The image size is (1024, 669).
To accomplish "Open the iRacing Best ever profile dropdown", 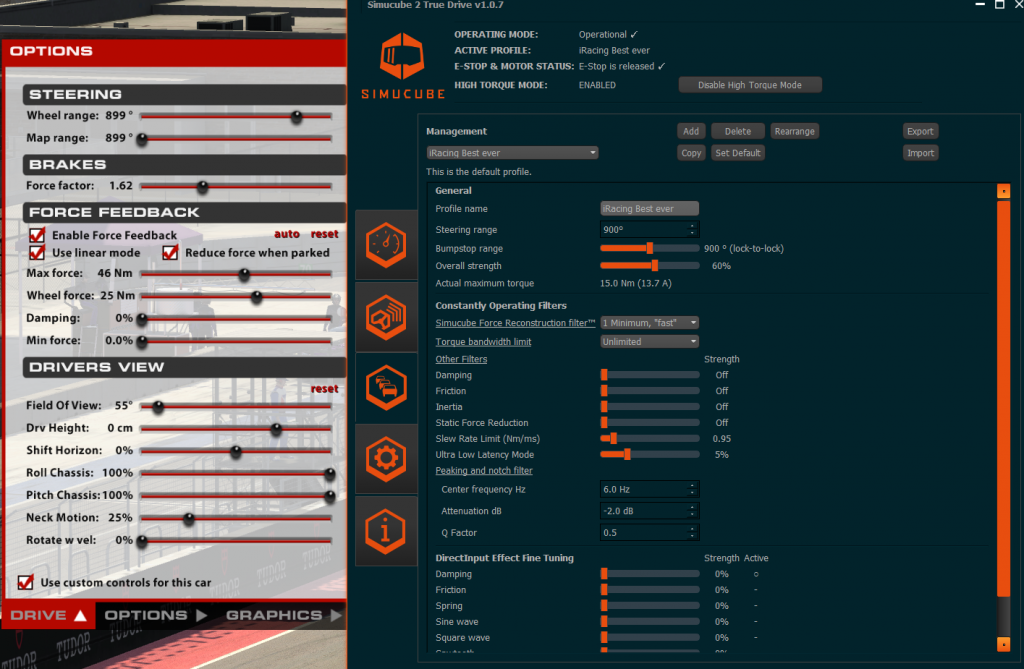I will 512,153.
